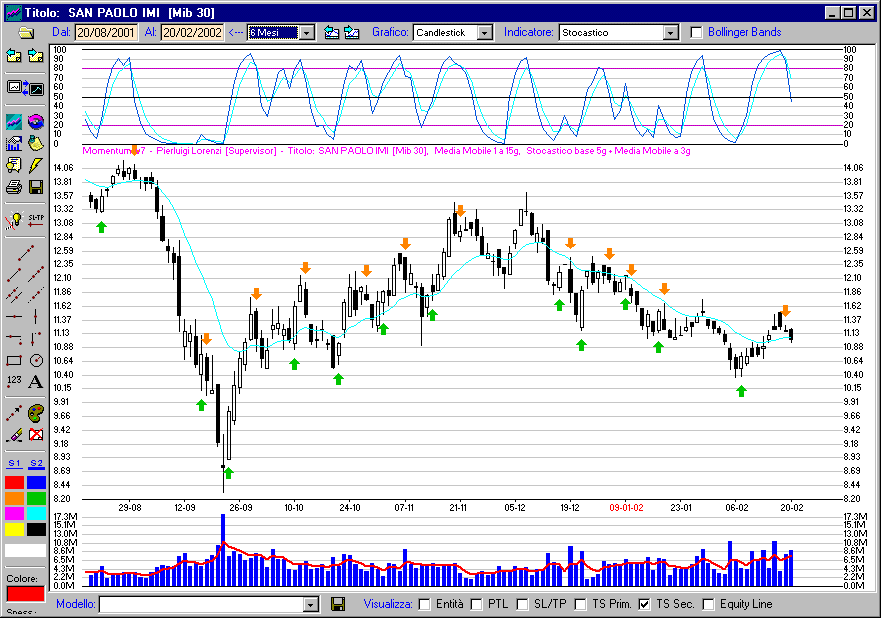881x618 pixels.
Task: Toggle the PTL checkbox
Action: coord(476,604)
